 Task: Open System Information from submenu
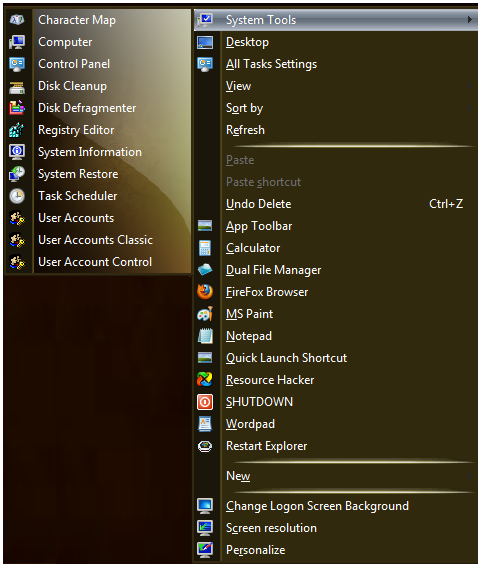coord(98,152)
